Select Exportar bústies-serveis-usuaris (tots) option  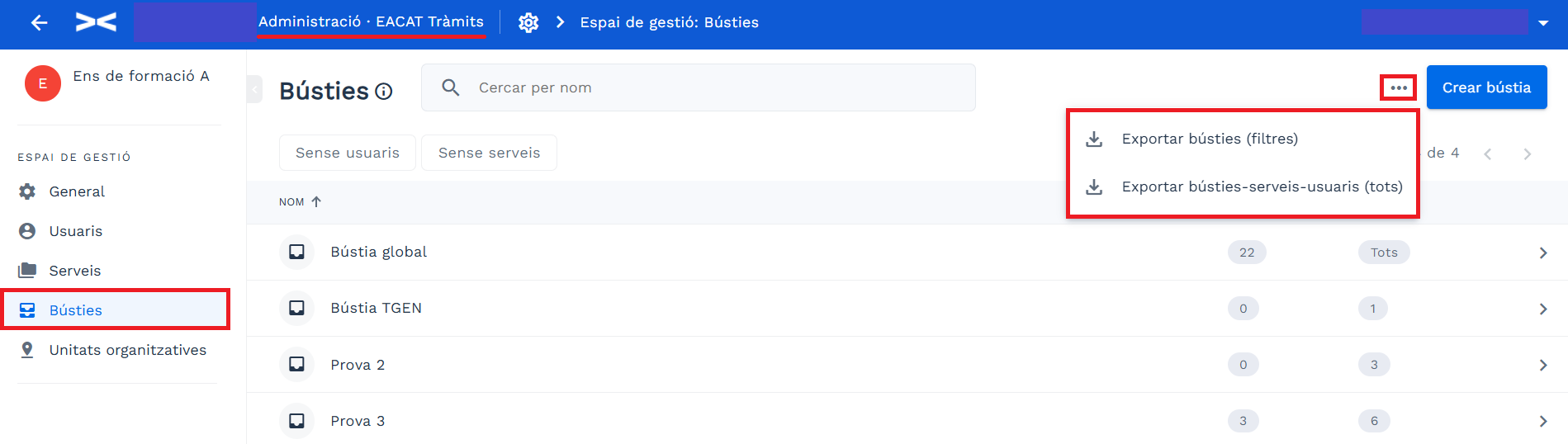[x=1242, y=187]
